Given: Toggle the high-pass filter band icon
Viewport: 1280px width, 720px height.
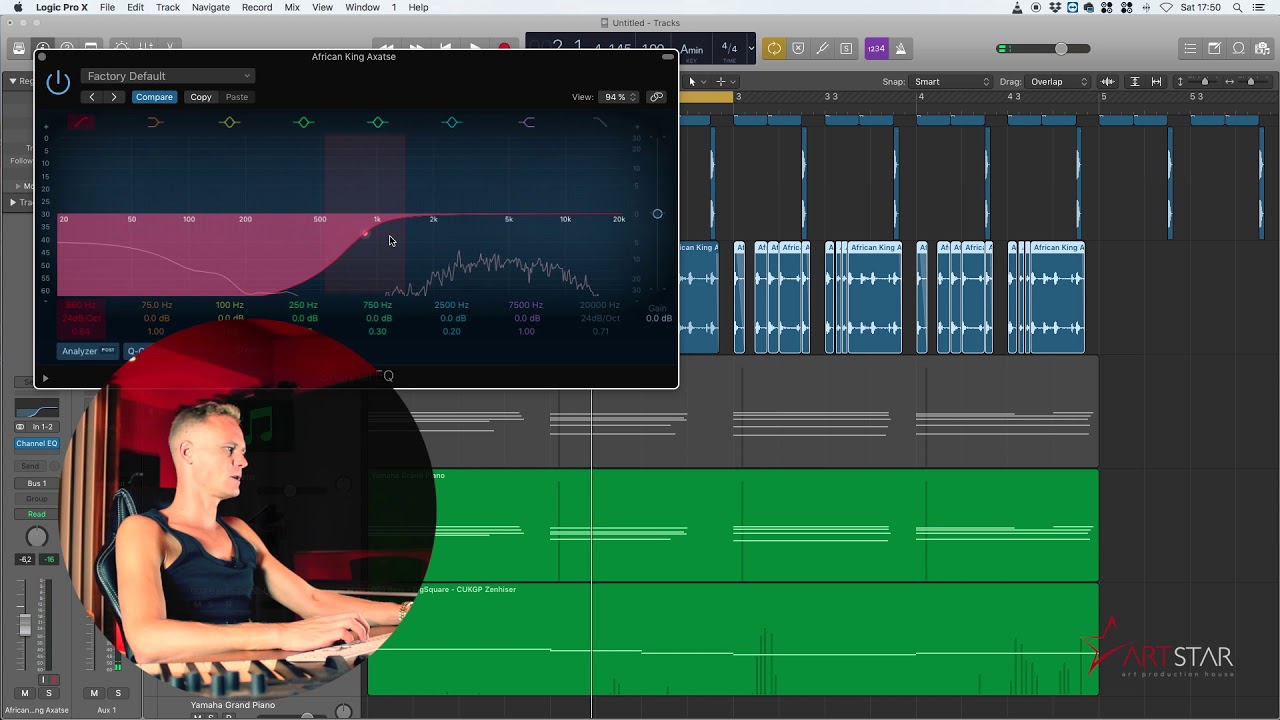Looking at the screenshot, I should [81, 122].
